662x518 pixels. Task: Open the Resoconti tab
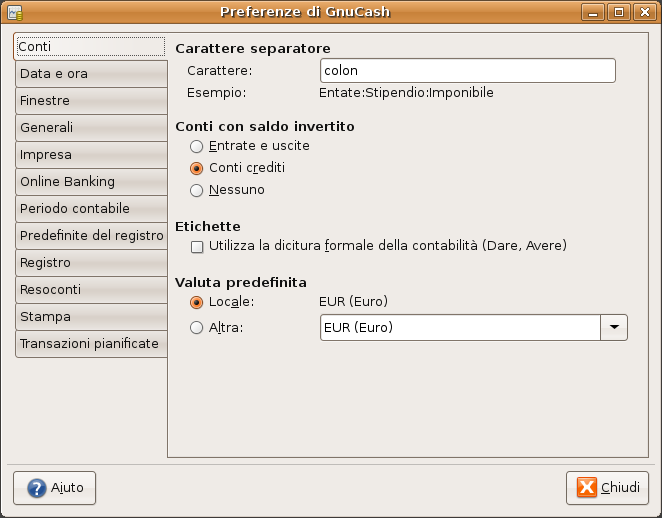tap(91, 290)
